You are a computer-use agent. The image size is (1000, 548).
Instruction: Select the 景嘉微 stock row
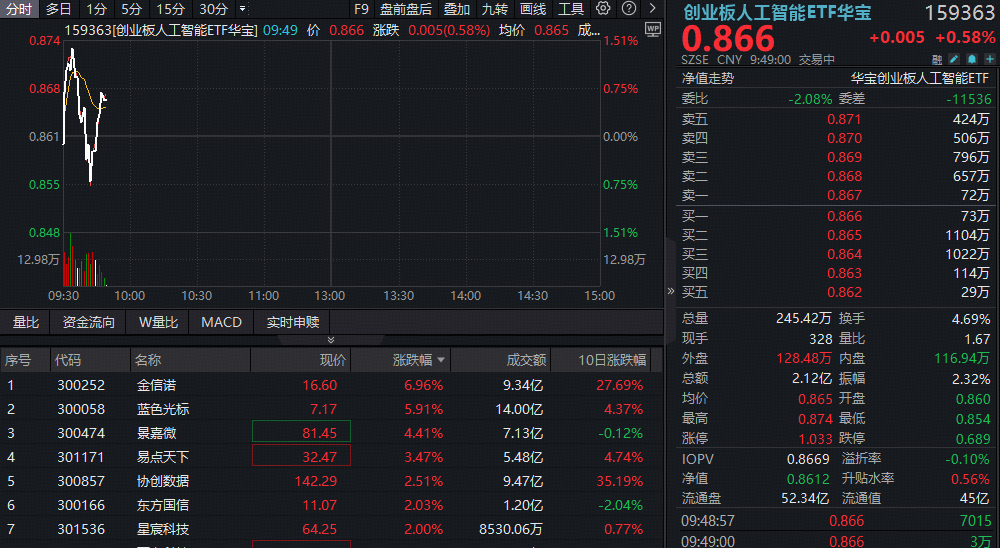point(331,433)
